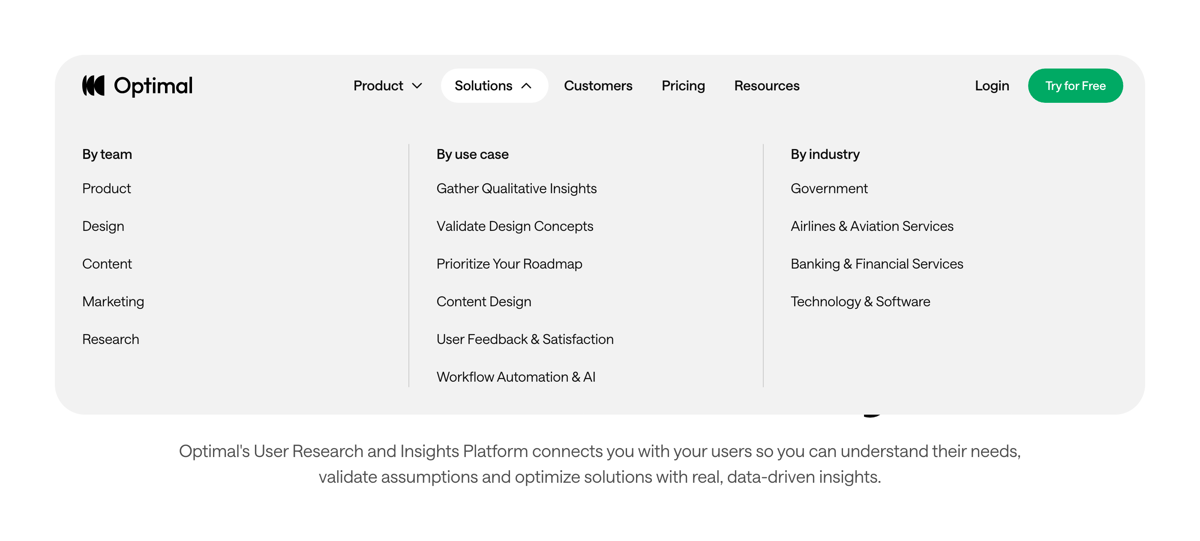Select Banking & Financial Services industry
Viewport: 1200px width, 541px height.
876,264
